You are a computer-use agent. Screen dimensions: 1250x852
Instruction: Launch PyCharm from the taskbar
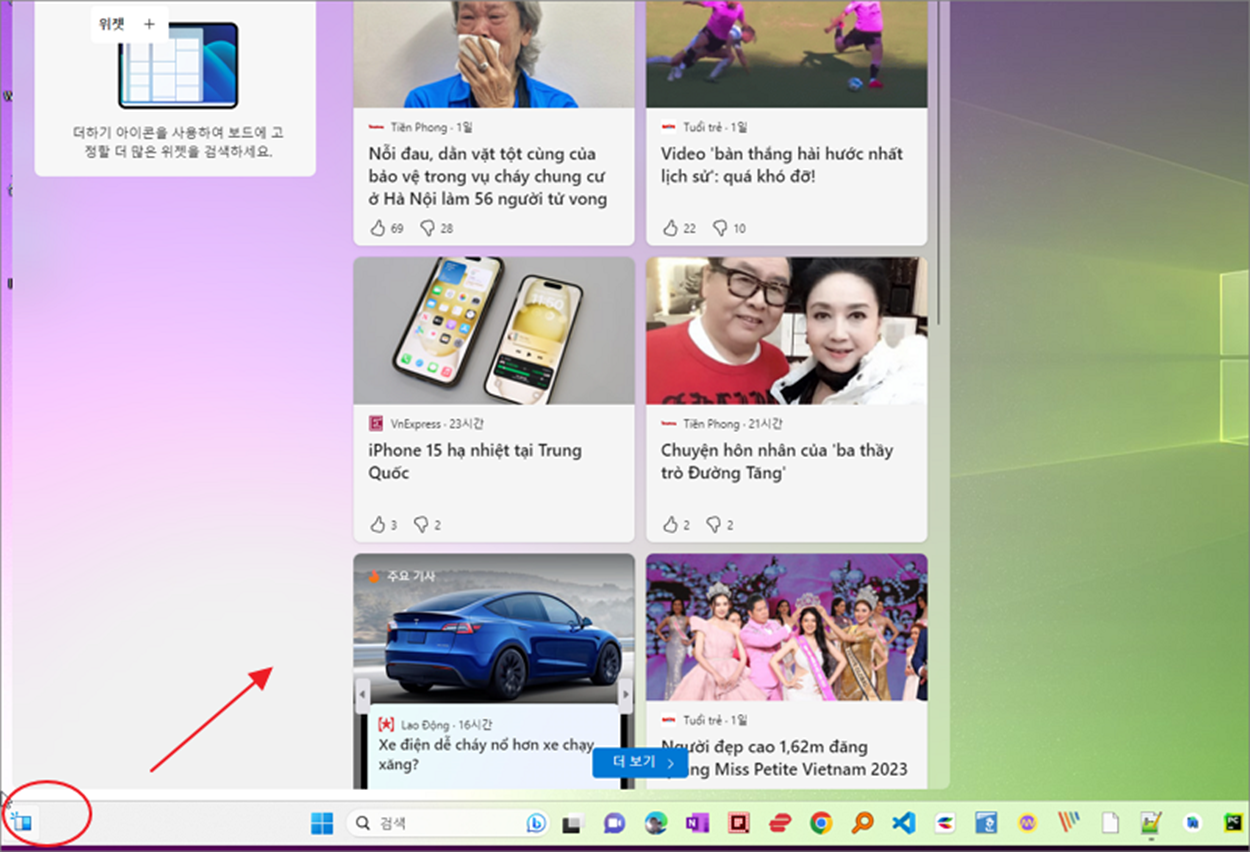[x=1234, y=823]
